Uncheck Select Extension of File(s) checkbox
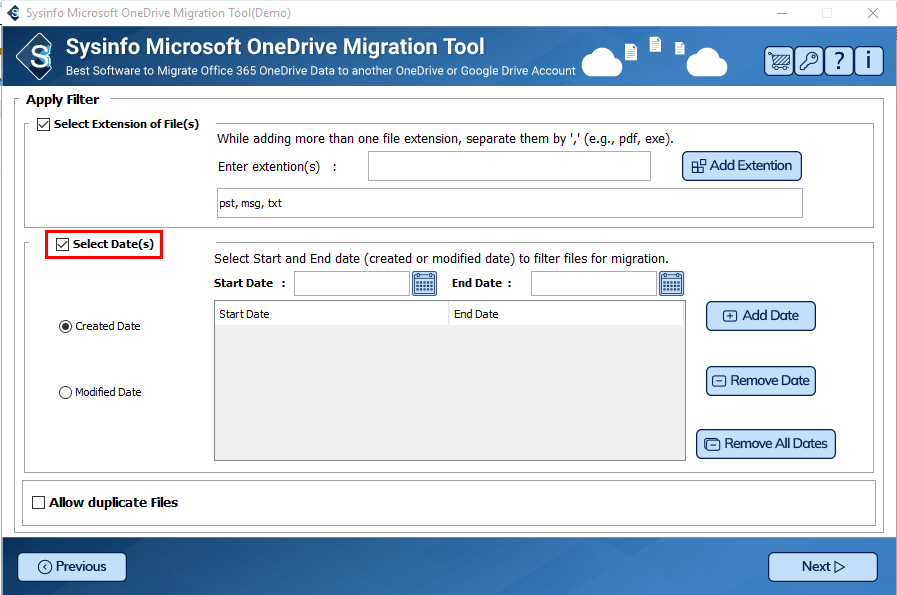897x595 pixels. [x=43, y=125]
